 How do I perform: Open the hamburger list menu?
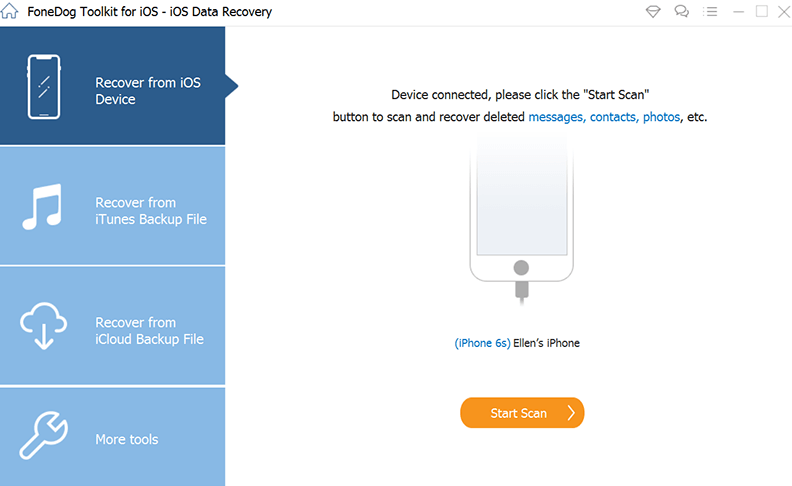click(710, 12)
